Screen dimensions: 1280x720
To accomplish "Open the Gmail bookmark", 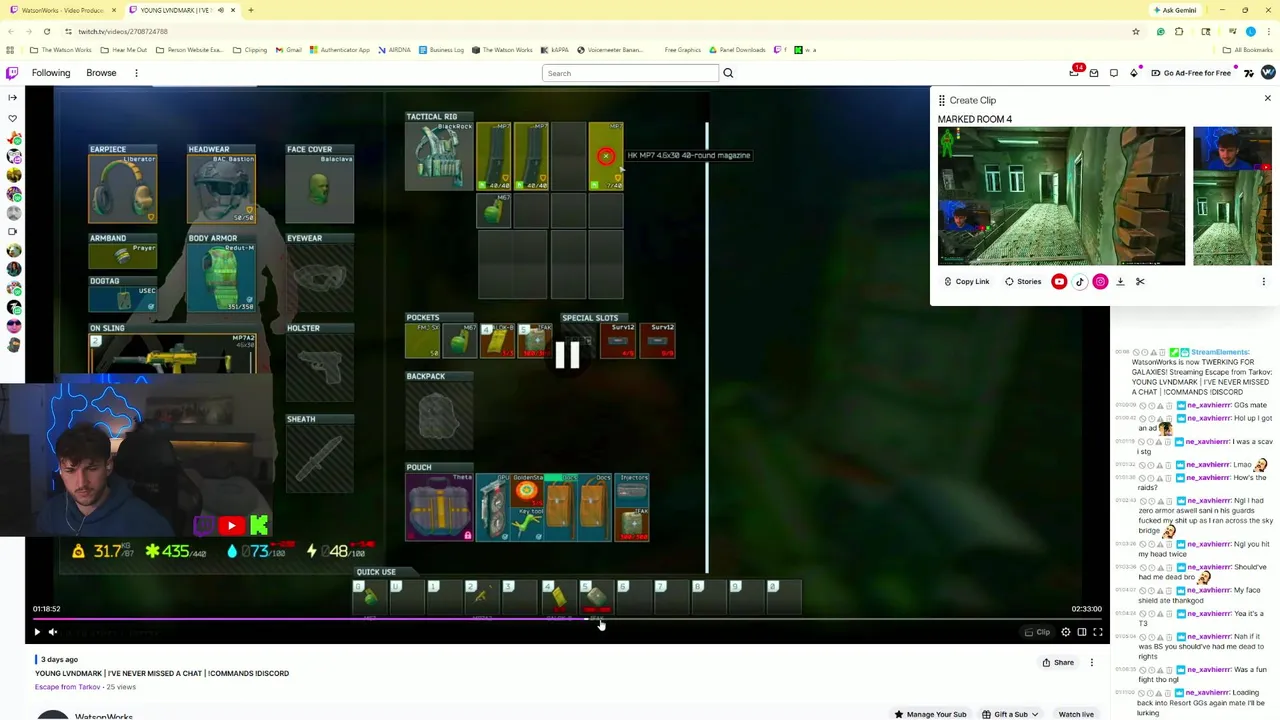I will [x=289, y=50].
